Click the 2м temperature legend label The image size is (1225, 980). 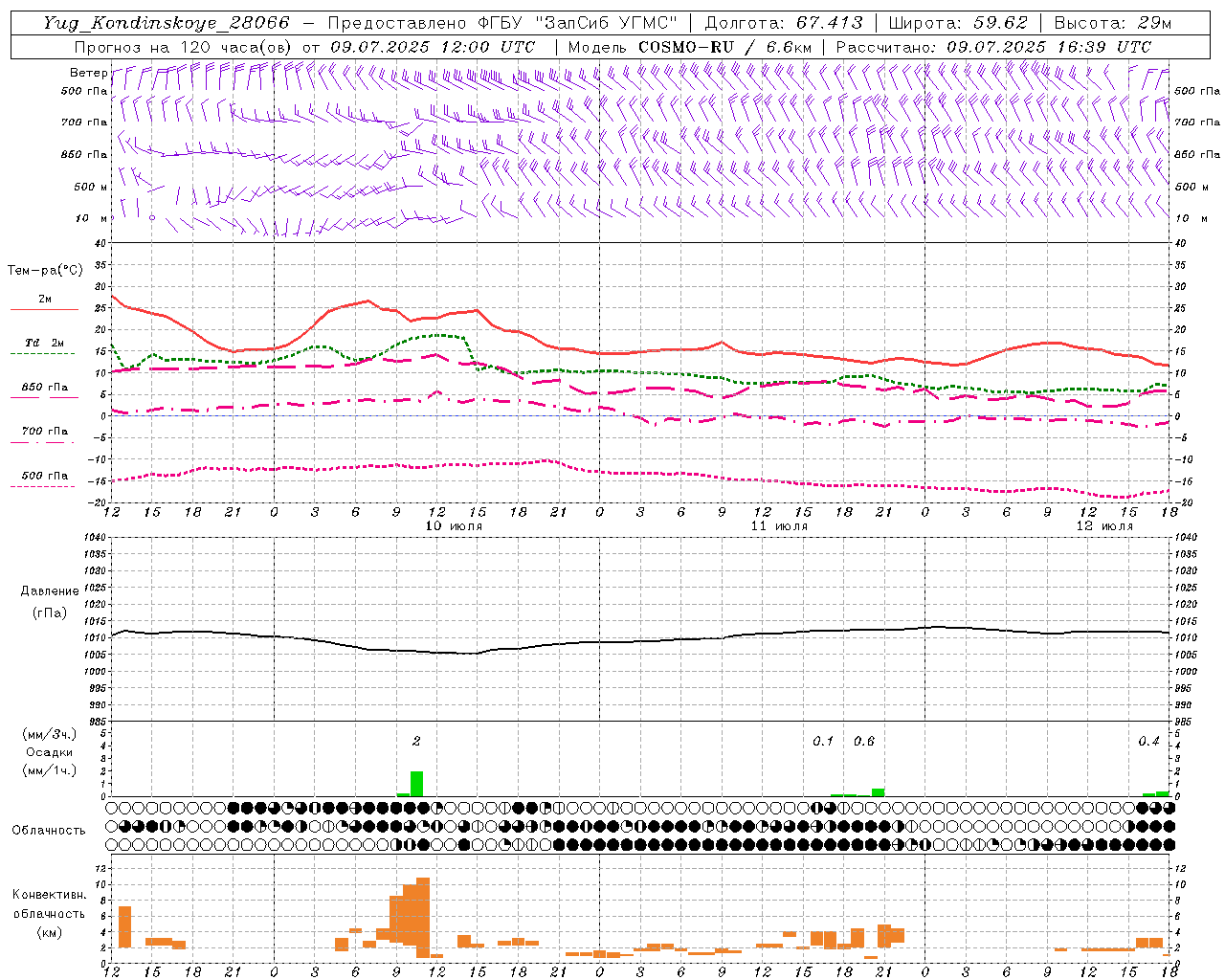pos(45,300)
